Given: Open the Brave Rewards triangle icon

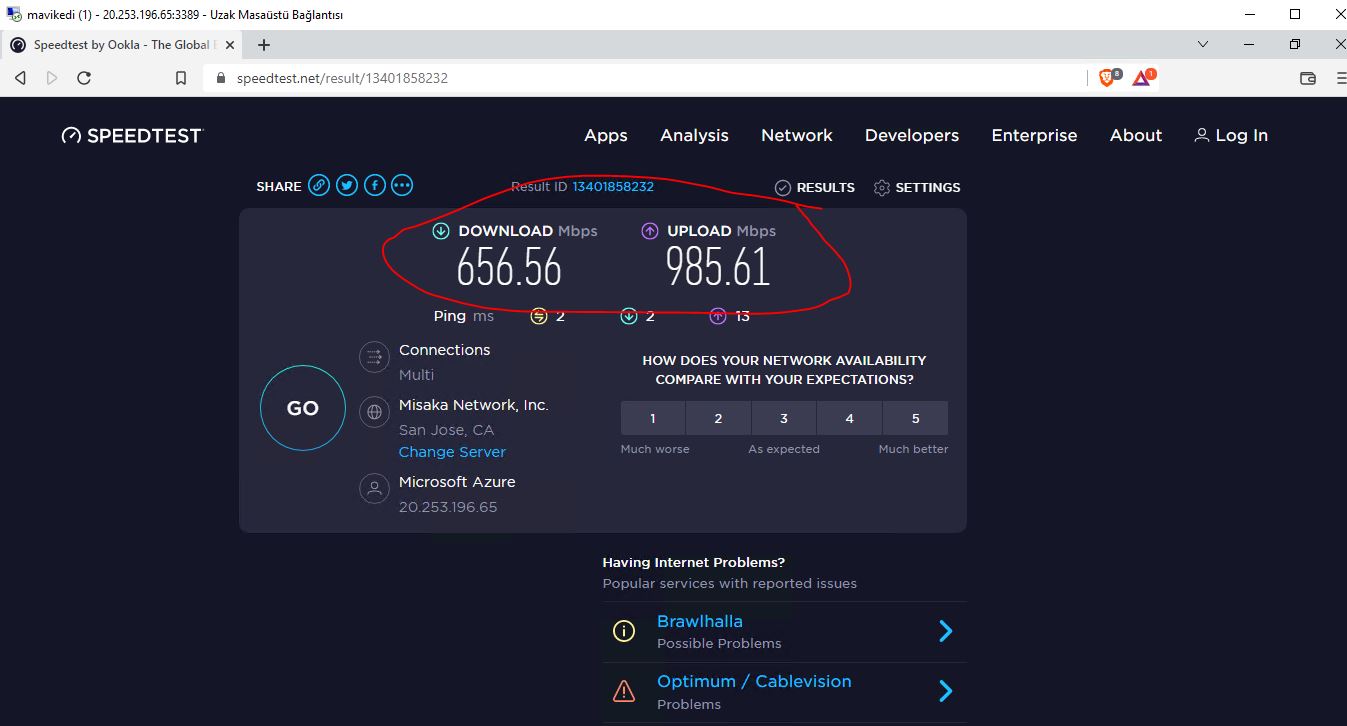Looking at the screenshot, I should [1143, 77].
